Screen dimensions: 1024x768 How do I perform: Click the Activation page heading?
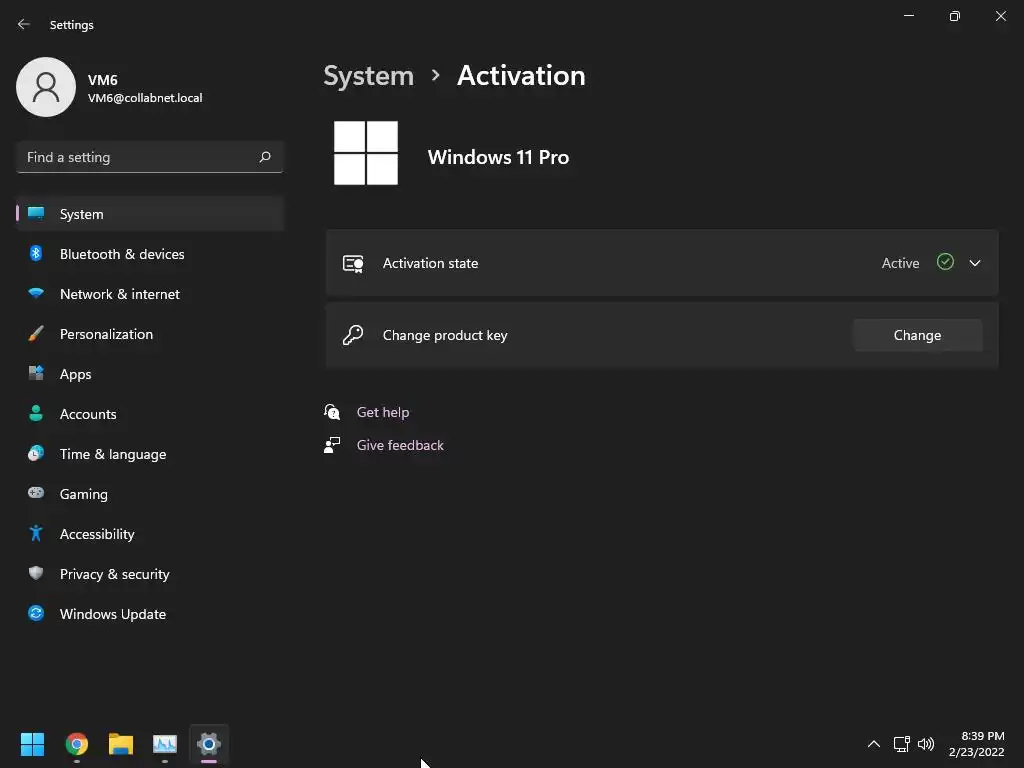coord(521,76)
